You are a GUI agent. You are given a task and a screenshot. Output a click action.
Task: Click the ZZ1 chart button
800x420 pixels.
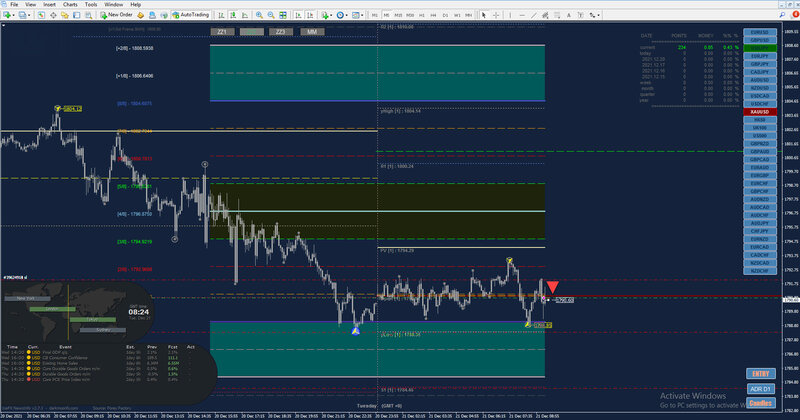point(222,32)
